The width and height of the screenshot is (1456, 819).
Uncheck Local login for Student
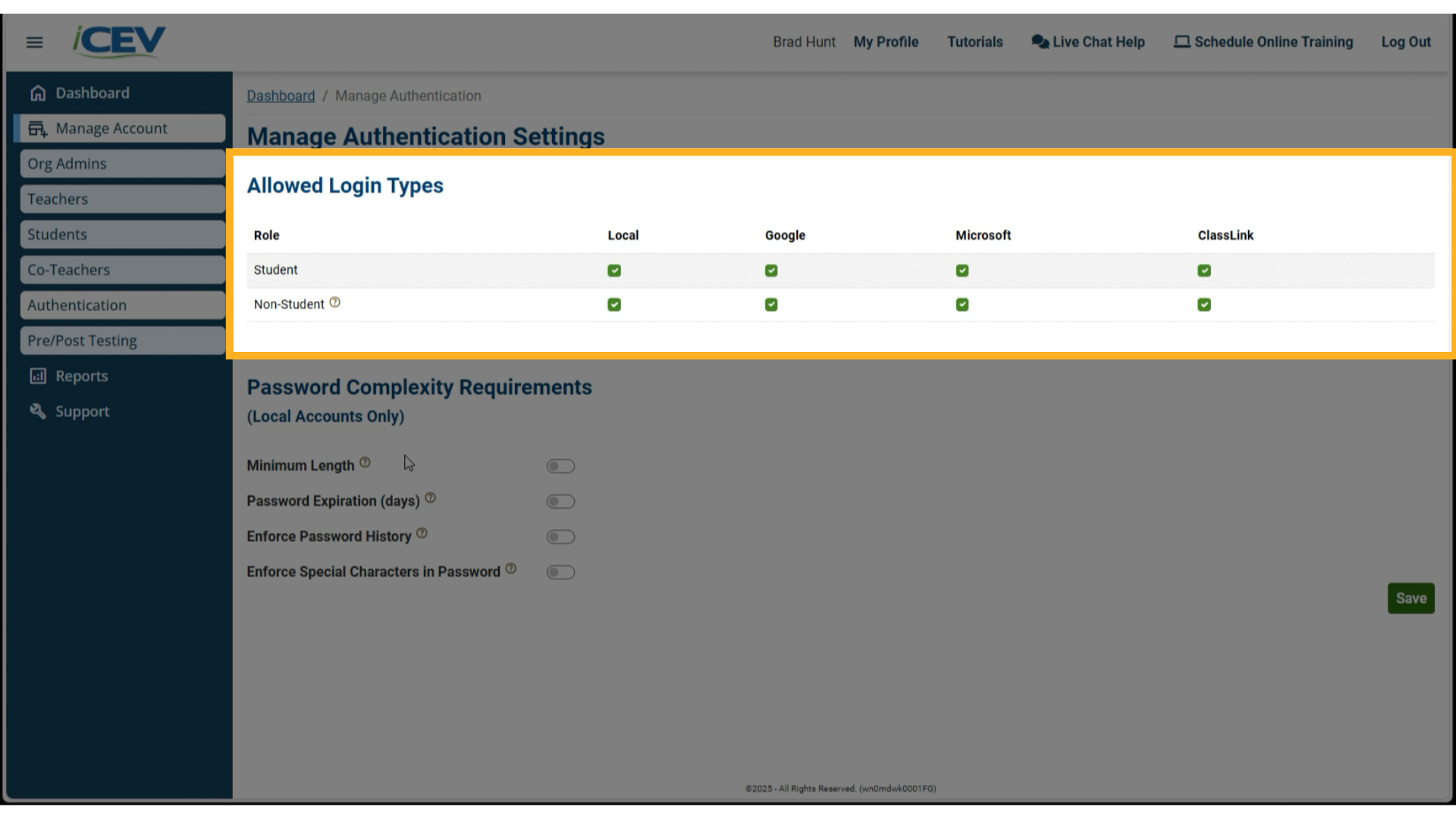614,270
